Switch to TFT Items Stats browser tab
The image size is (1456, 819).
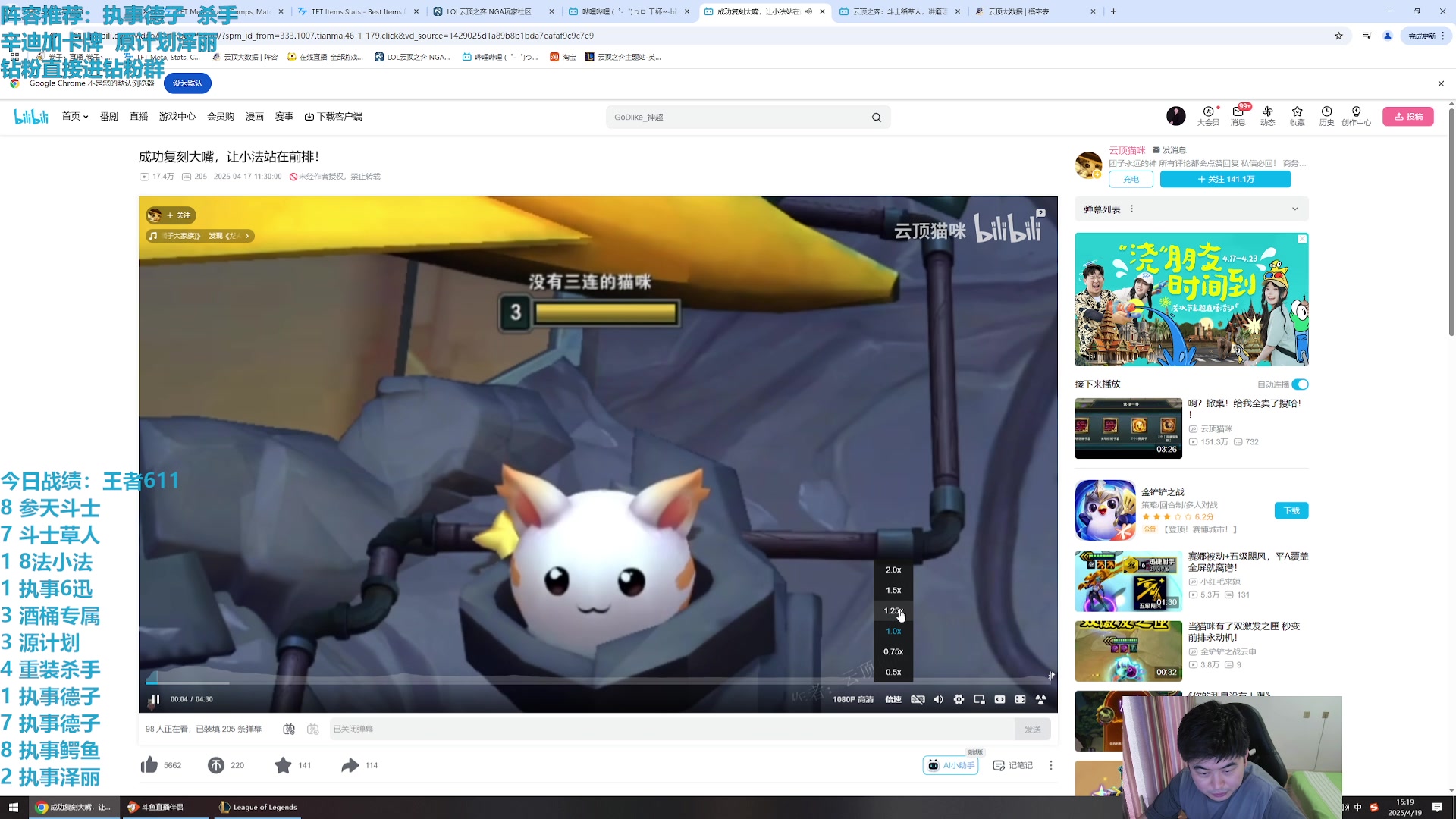[x=357, y=11]
